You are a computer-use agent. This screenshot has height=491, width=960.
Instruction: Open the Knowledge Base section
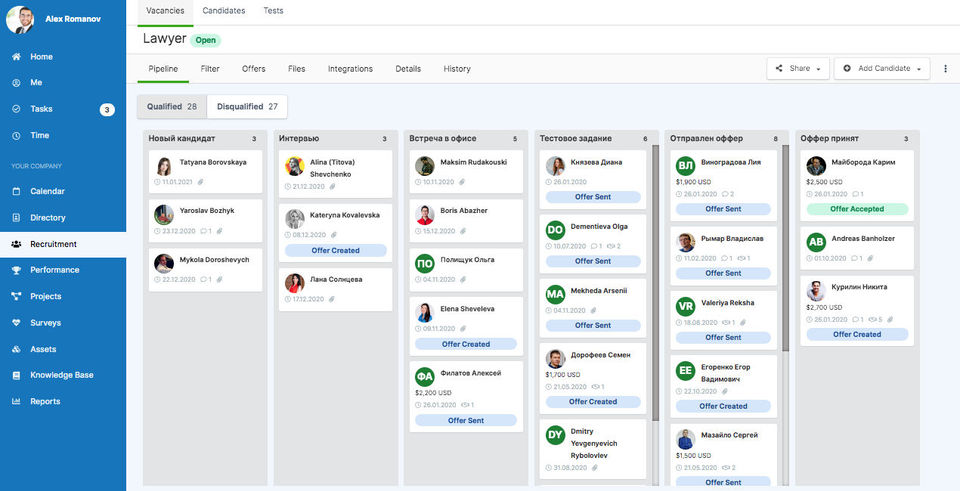tap(62, 375)
